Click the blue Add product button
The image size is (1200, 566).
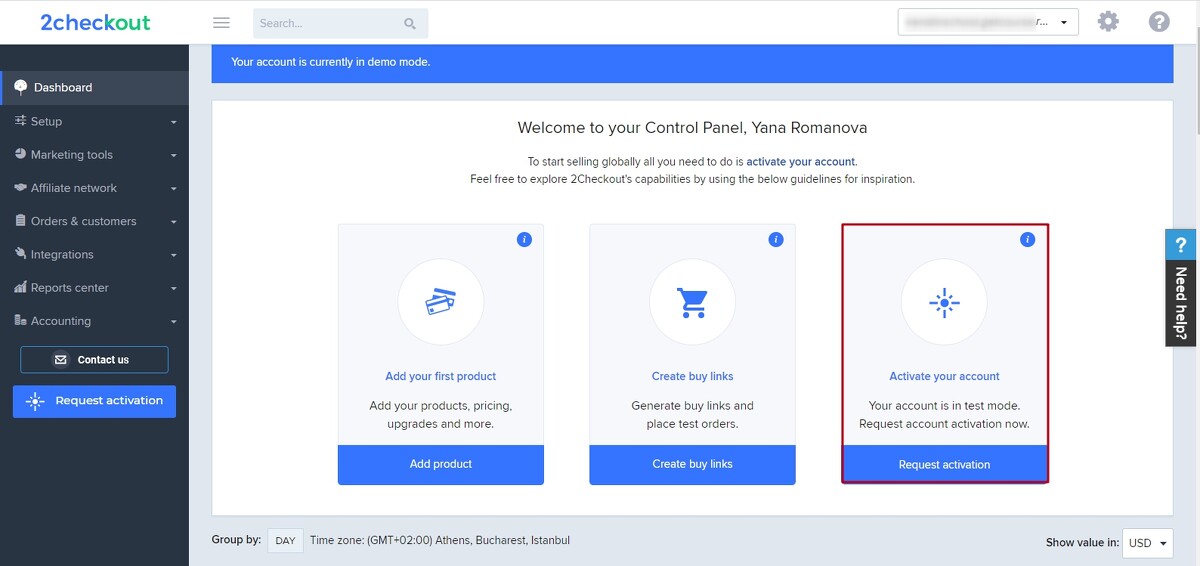coord(441,464)
